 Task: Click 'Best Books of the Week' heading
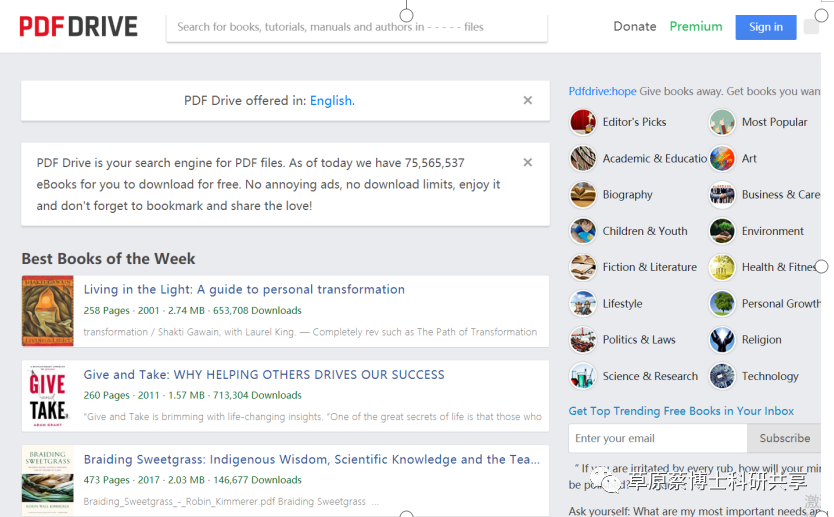[x=109, y=258]
